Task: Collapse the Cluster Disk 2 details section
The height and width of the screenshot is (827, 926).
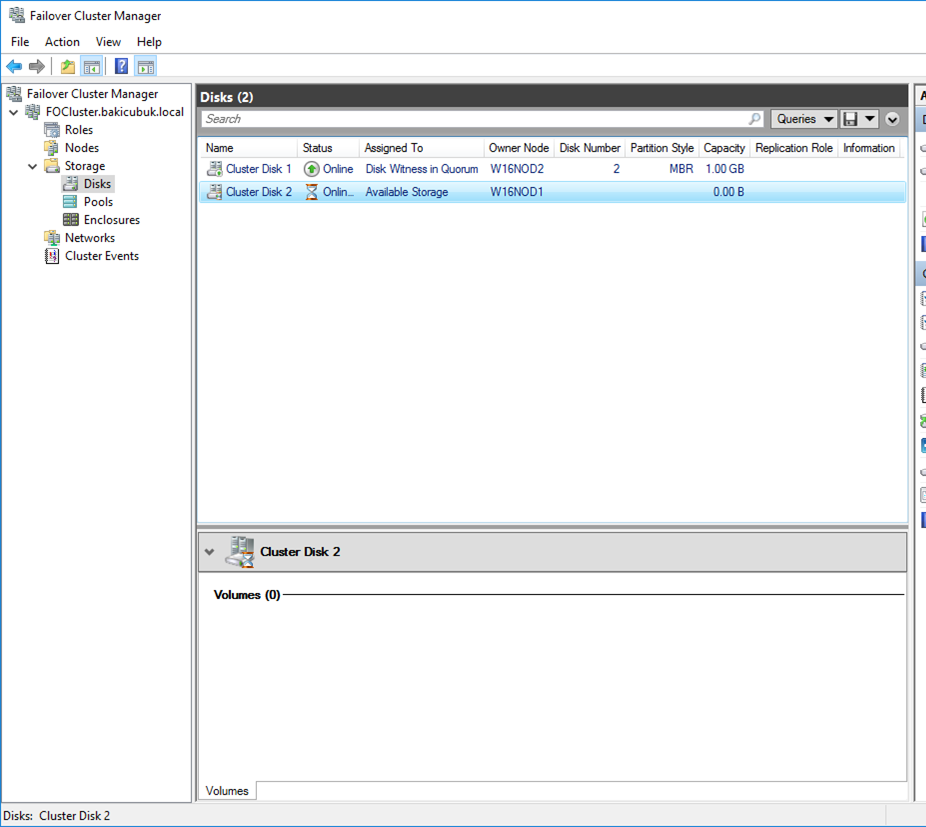Action: coord(209,552)
